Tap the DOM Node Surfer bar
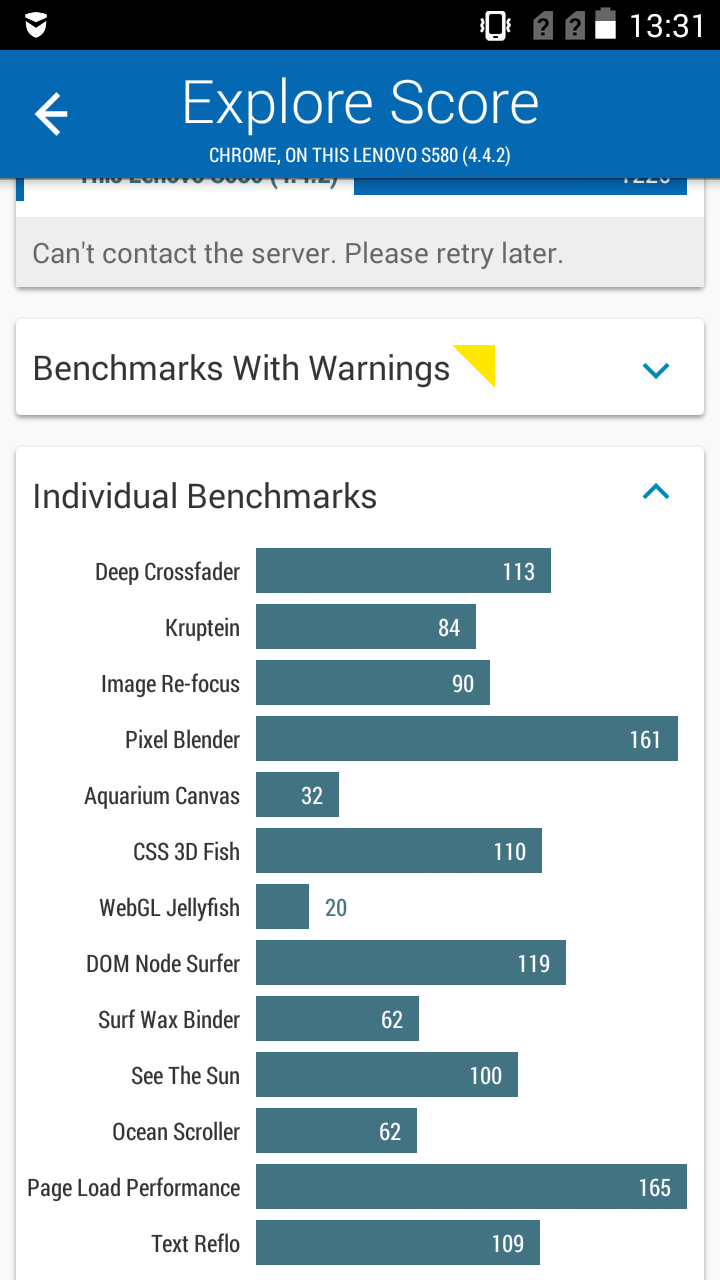The height and width of the screenshot is (1280, 720). 411,963
